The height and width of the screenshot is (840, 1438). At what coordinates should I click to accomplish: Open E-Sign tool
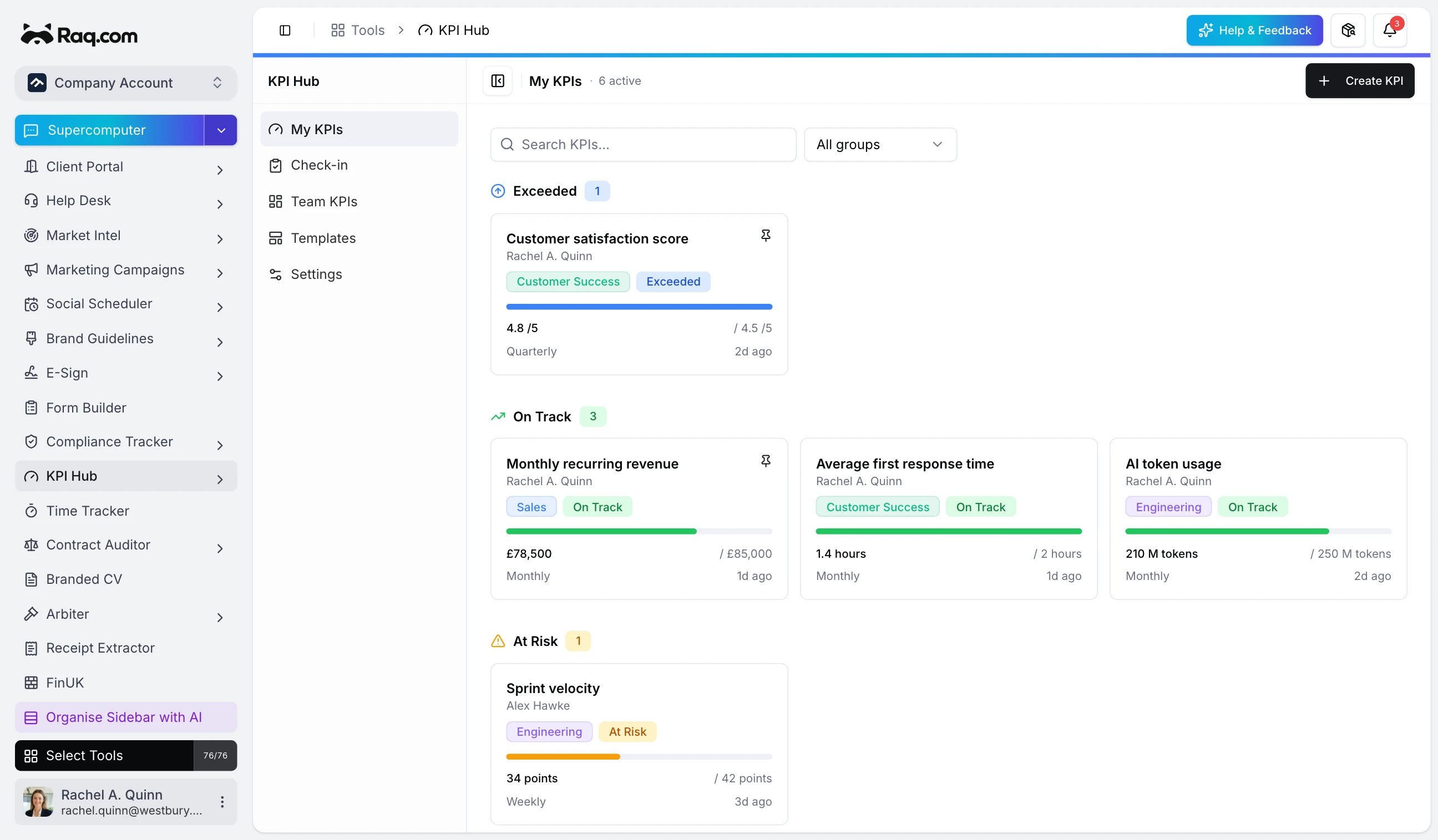[126, 373]
